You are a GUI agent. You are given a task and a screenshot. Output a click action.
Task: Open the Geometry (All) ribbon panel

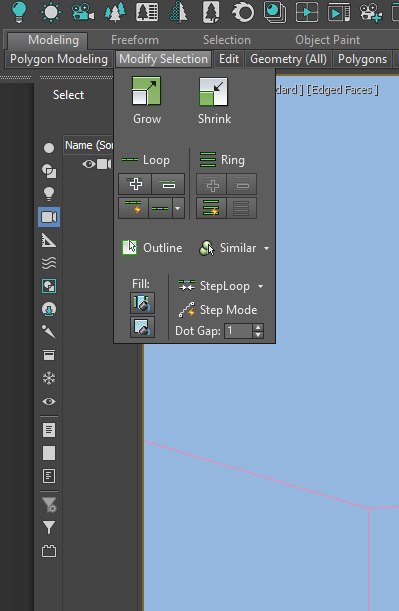pyautogui.click(x=288, y=59)
